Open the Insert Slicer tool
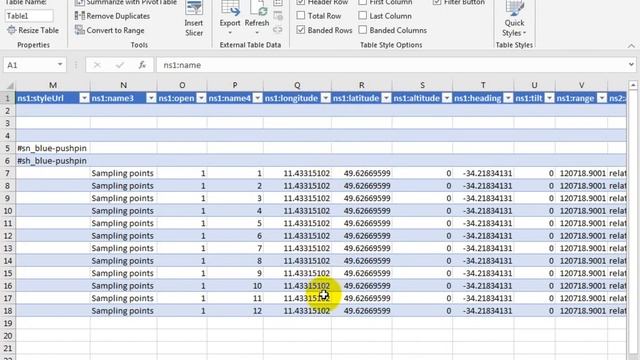Image resolution: width=640 pixels, height=360 pixels. click(194, 19)
